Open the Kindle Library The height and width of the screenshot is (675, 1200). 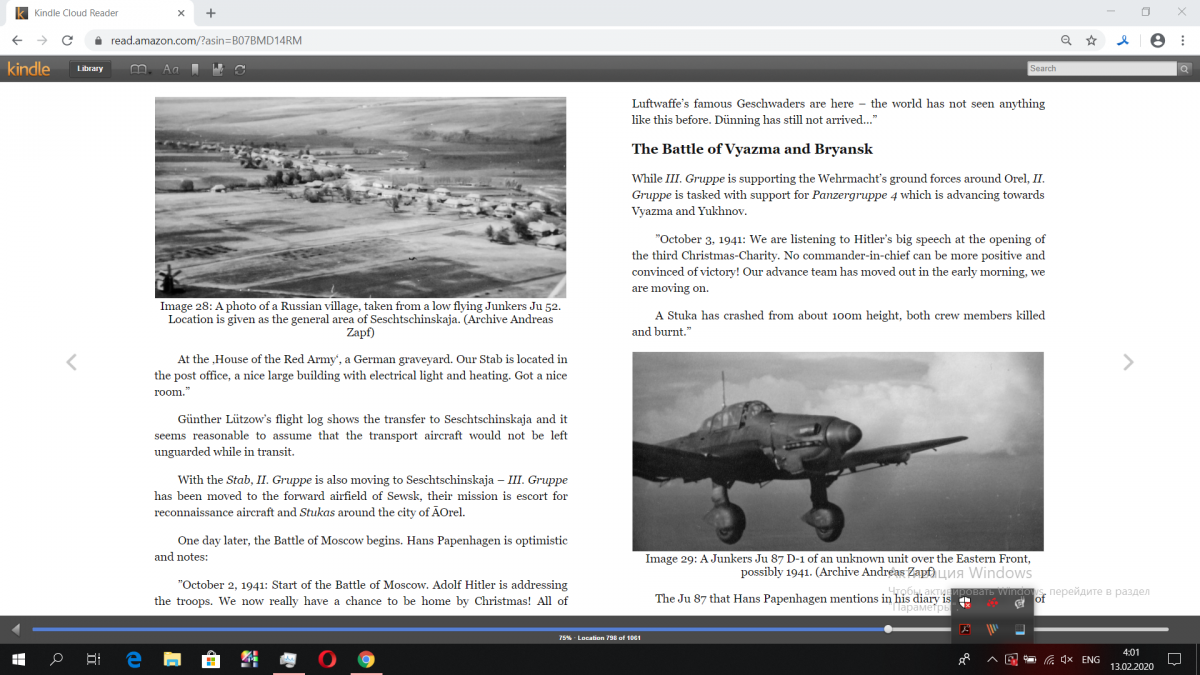click(90, 69)
